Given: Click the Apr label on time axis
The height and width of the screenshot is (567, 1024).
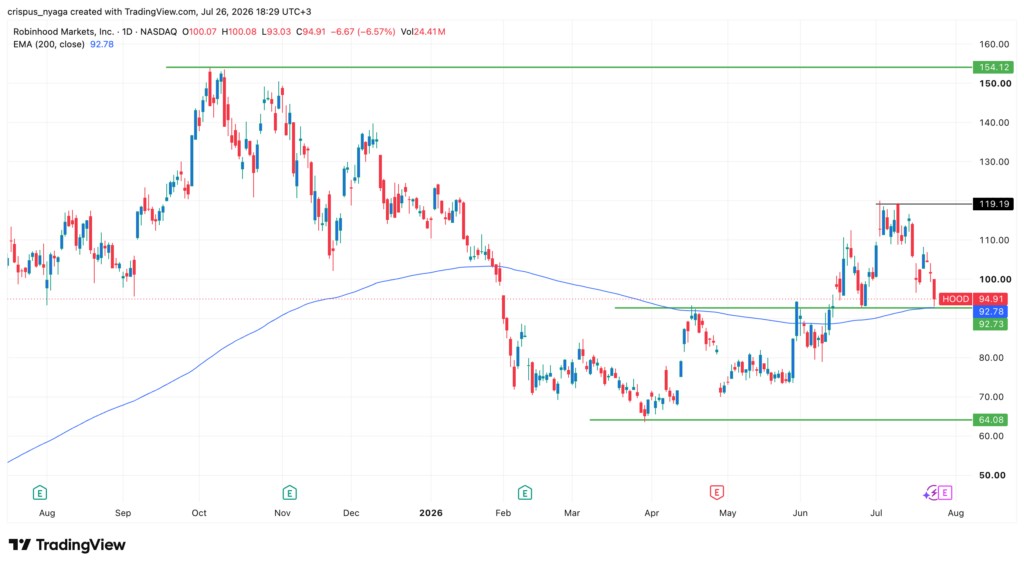Looking at the screenshot, I should tap(652, 513).
